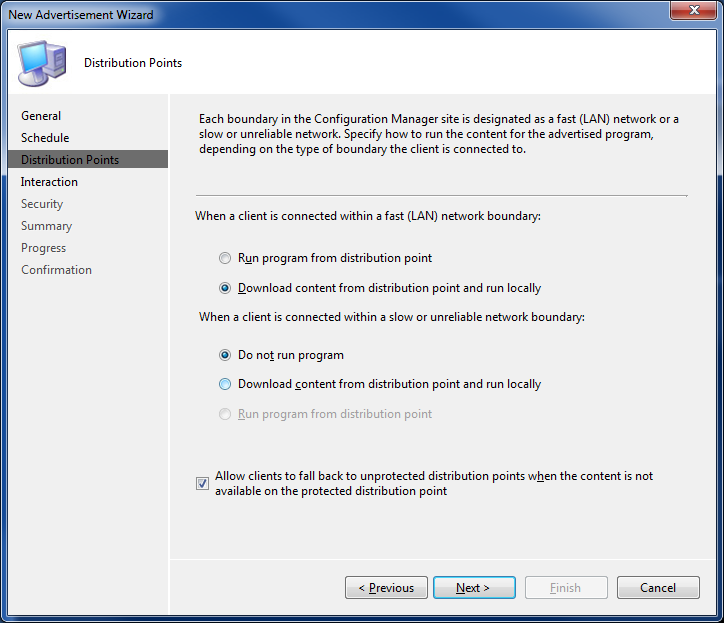Screen dimensions: 724x623
Task: Open the Summary step in sidebar
Action: [46, 226]
